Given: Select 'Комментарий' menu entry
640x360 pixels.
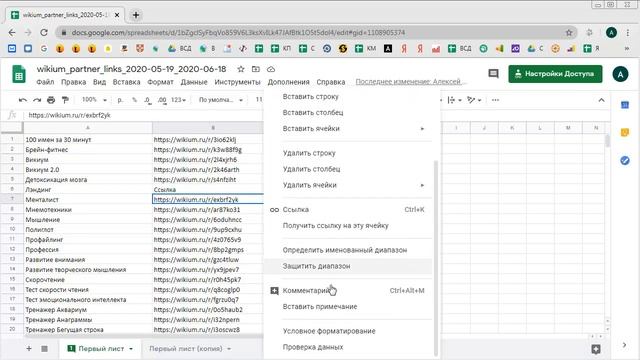Looking at the screenshot, I should (348, 291).
